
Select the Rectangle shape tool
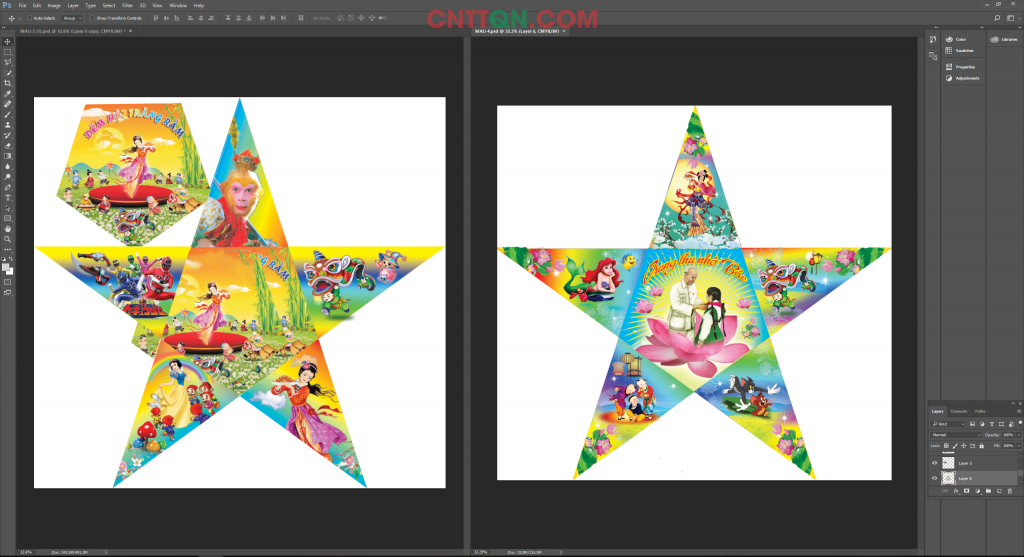[8, 219]
